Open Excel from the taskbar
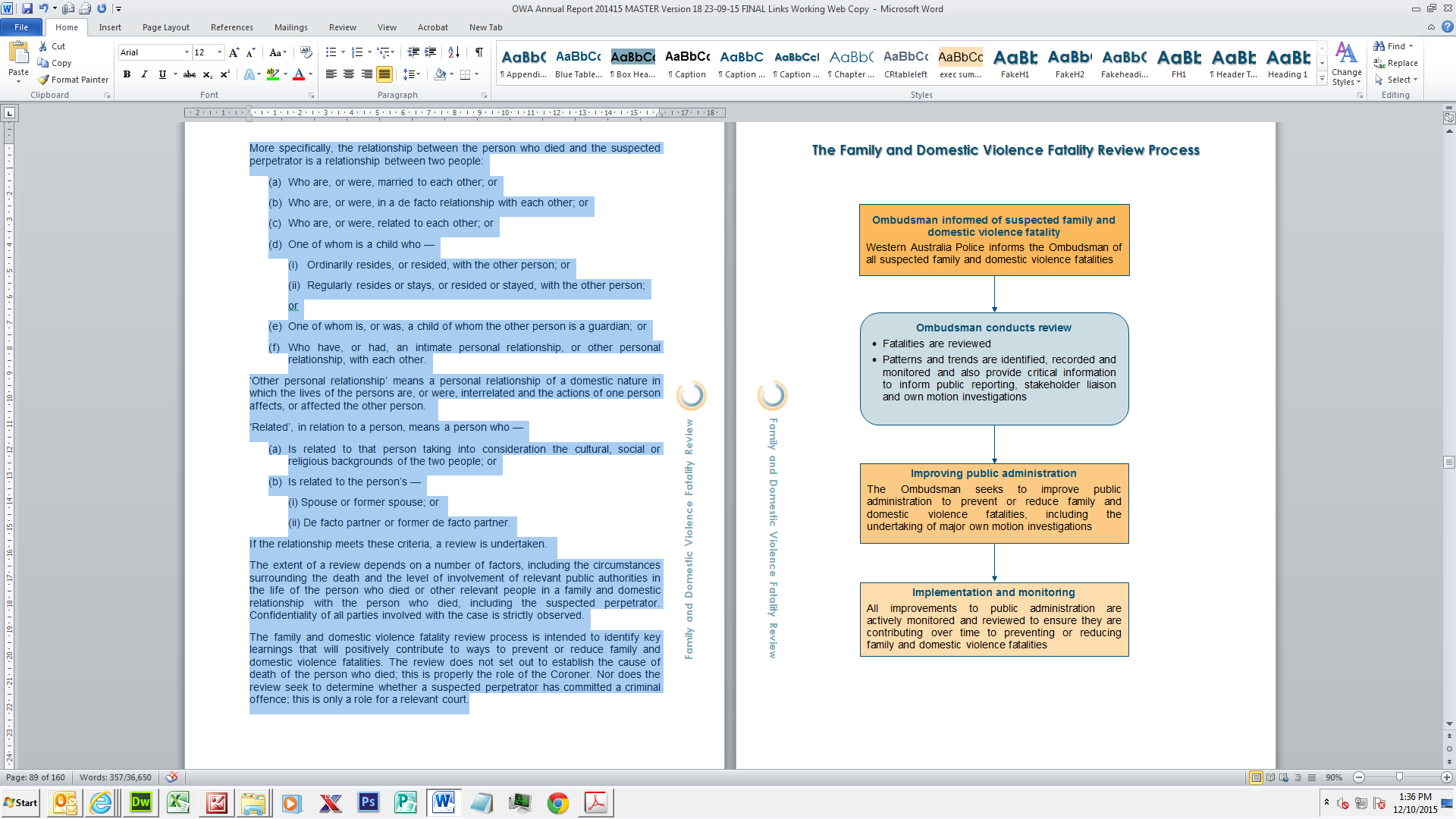 (179, 802)
